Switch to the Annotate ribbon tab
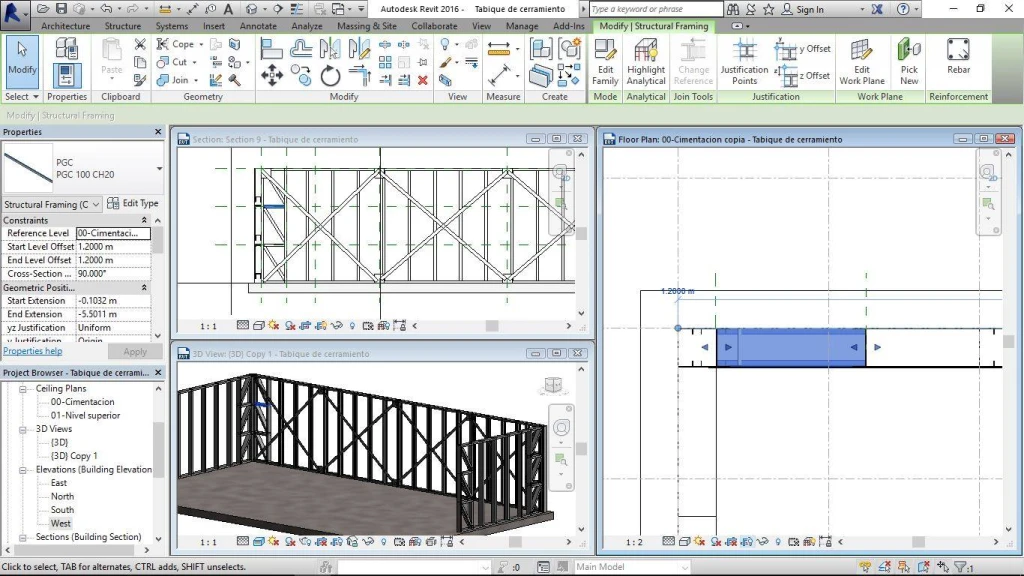 (x=258, y=26)
